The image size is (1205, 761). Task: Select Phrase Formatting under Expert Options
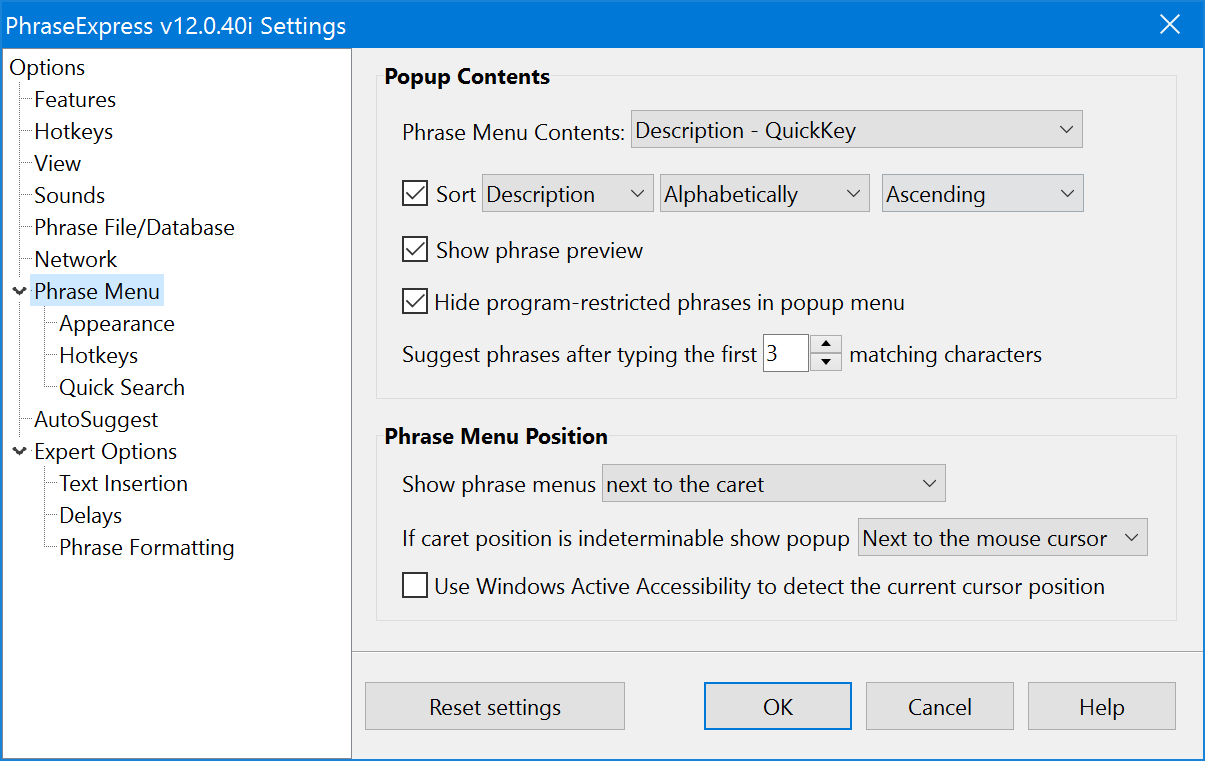click(146, 548)
